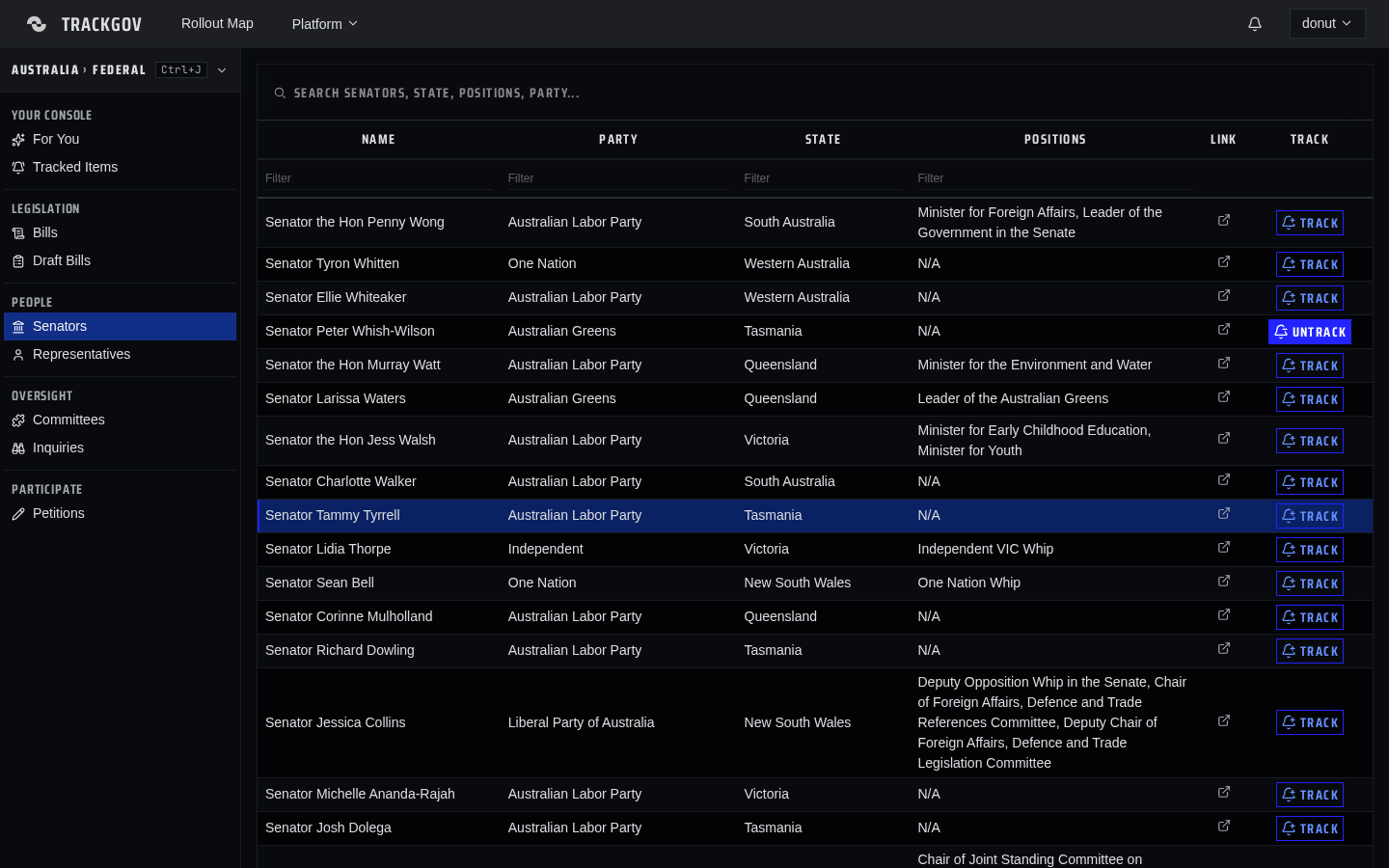Sort by the Name column header
The image size is (1389, 868).
378,140
